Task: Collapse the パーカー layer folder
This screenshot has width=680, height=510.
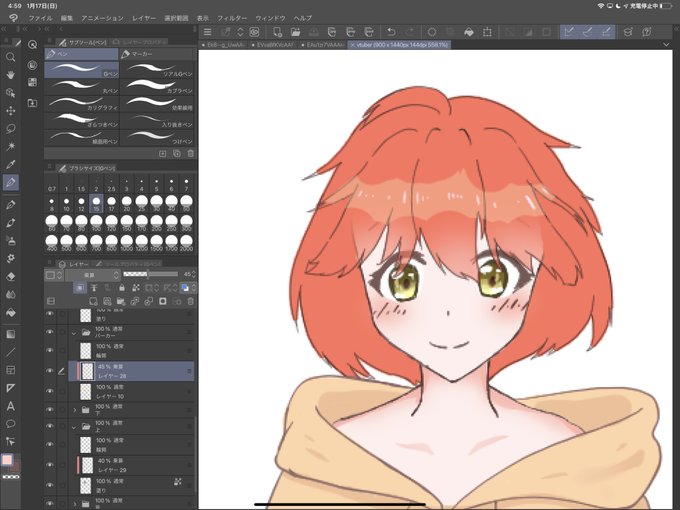Action: [74, 333]
